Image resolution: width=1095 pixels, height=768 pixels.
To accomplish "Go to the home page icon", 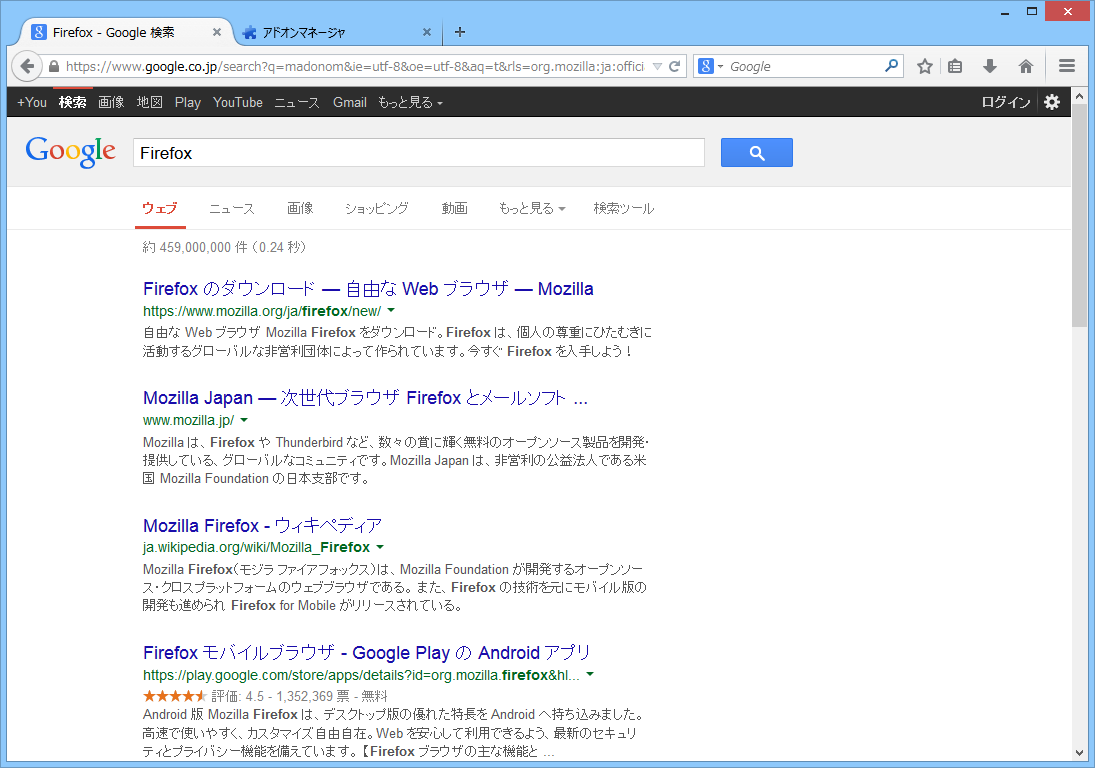I will pos(1025,66).
